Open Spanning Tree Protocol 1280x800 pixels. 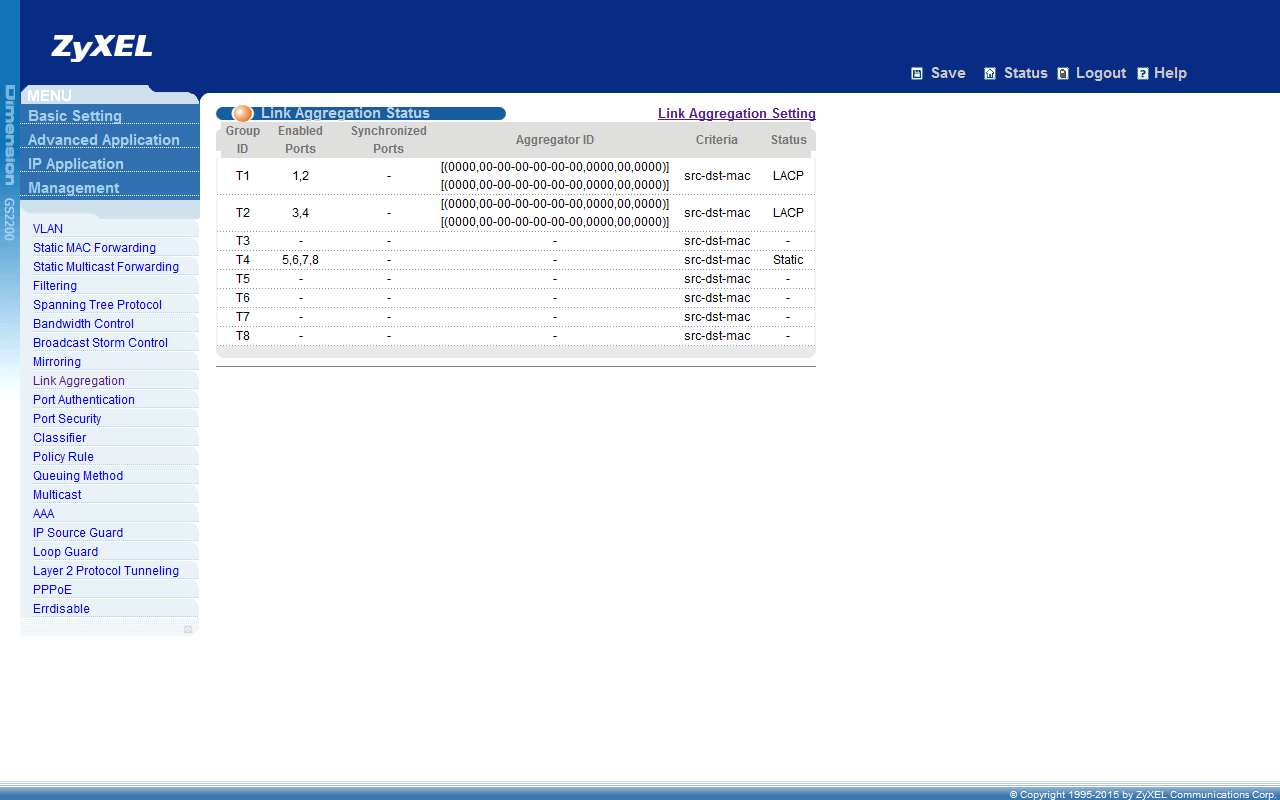pos(97,305)
